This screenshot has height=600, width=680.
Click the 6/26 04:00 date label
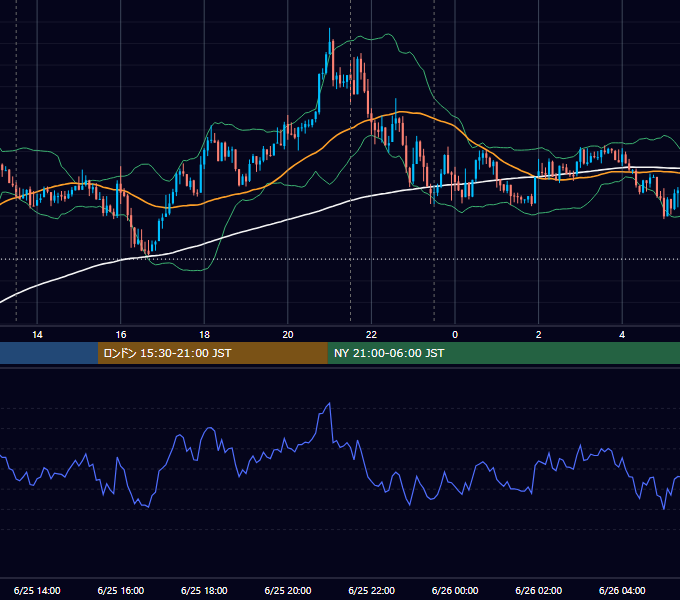click(622, 590)
